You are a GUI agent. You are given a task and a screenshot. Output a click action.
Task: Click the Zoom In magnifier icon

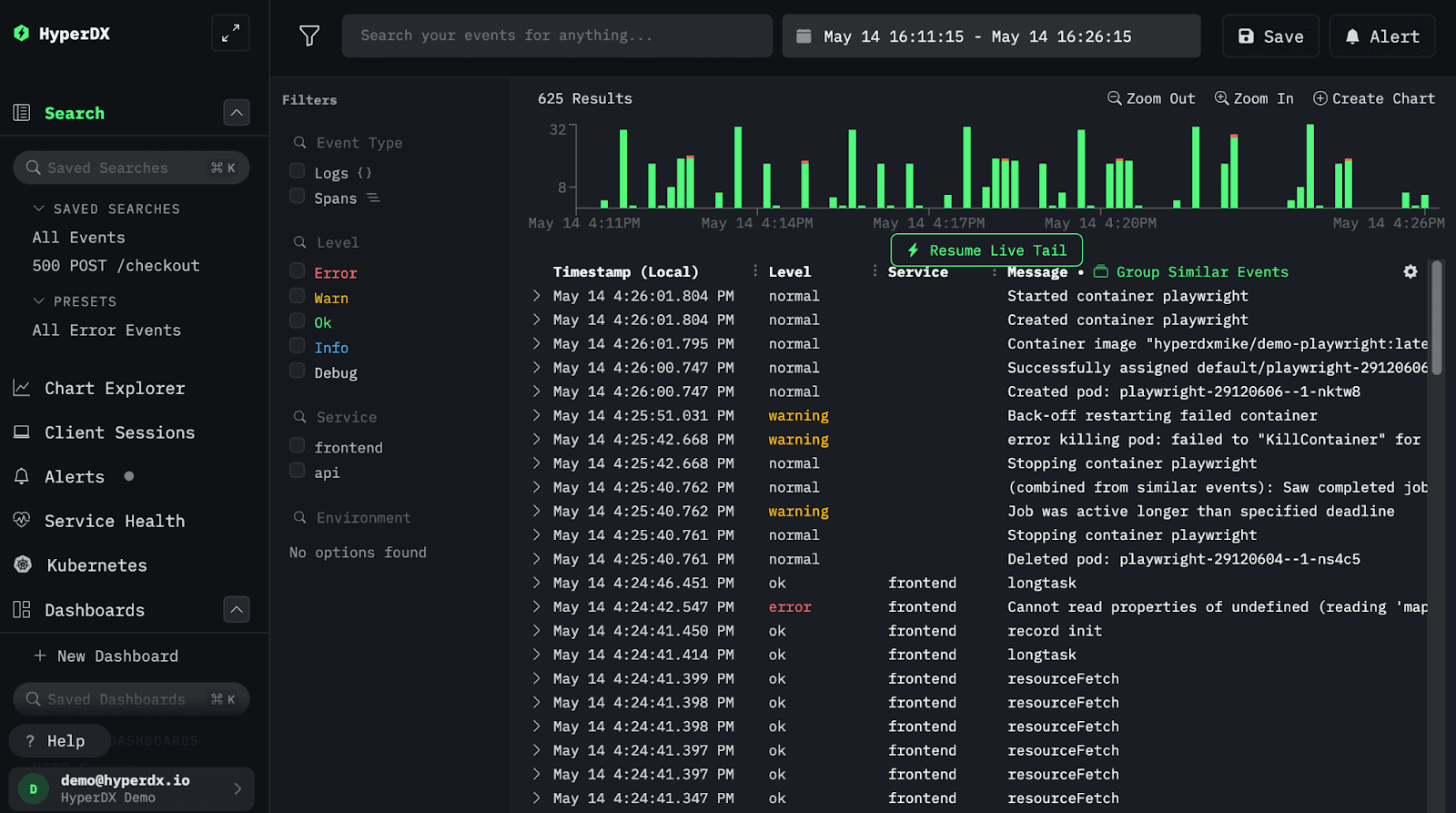click(1221, 98)
